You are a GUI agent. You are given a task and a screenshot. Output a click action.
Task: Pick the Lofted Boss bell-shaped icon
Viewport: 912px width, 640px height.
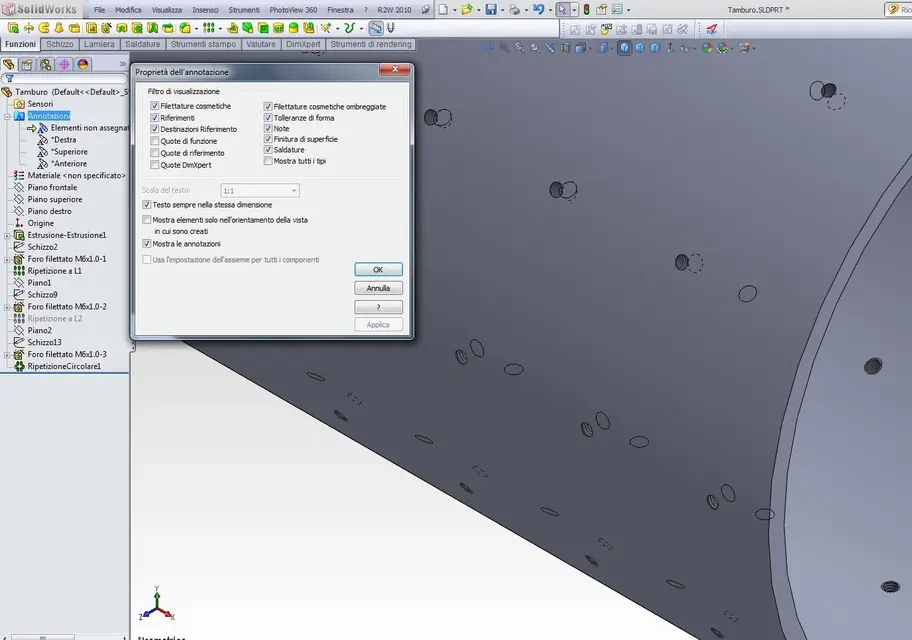pyautogui.click(x=59, y=28)
